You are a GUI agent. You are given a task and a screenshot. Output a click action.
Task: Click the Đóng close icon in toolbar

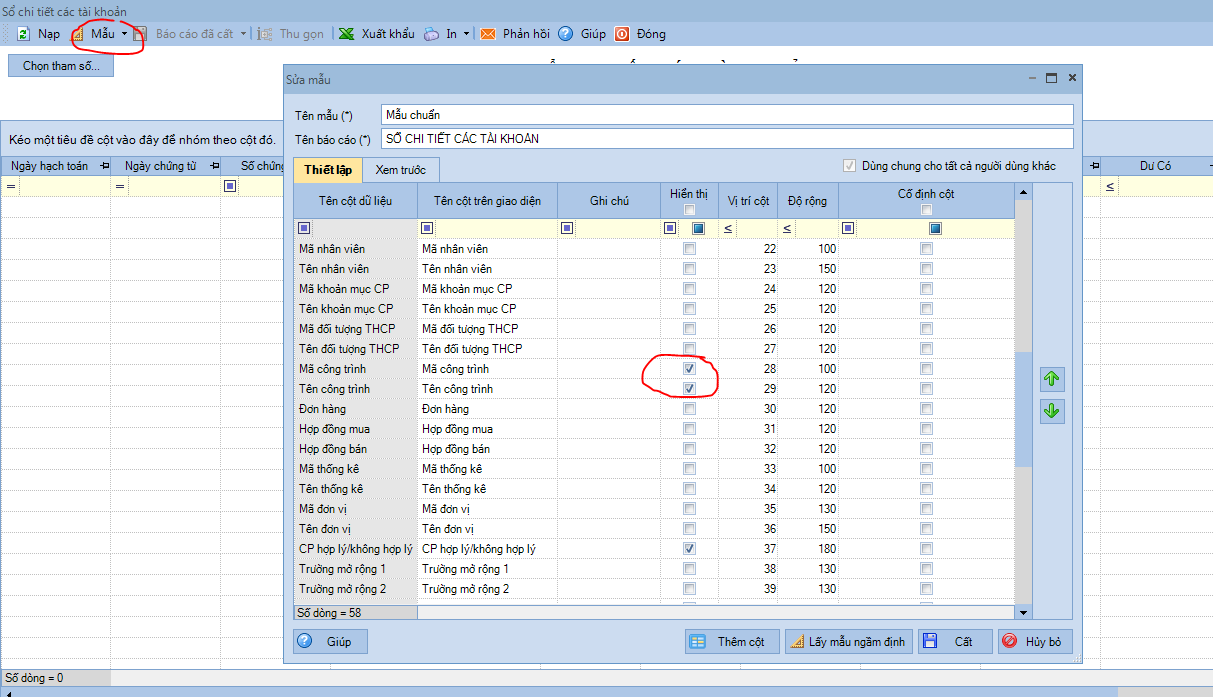pyautogui.click(x=622, y=34)
